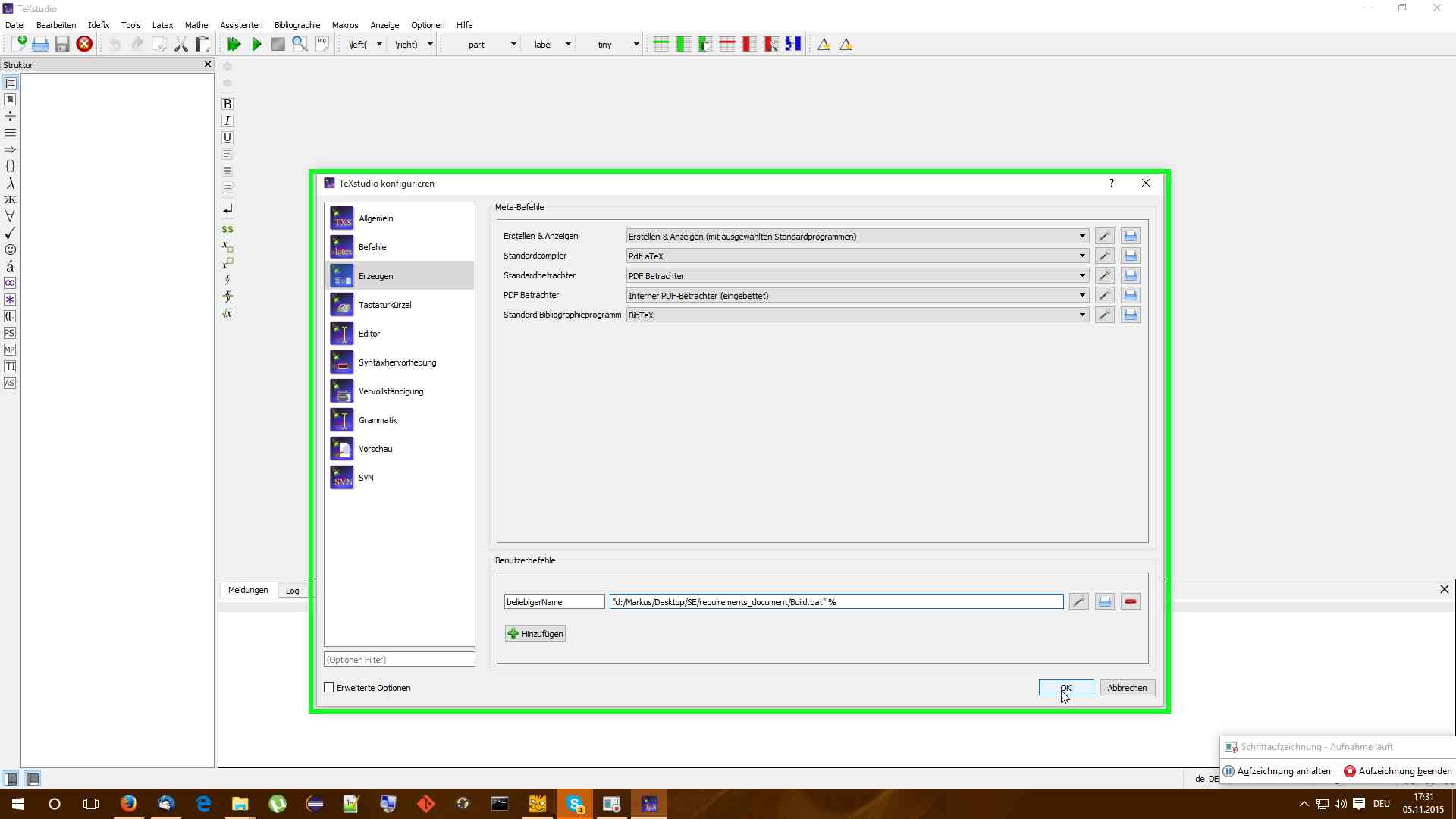Viewport: 1456px width, 819px height.
Task: Click the Bold B icon in editor sidebar
Action: 227,104
